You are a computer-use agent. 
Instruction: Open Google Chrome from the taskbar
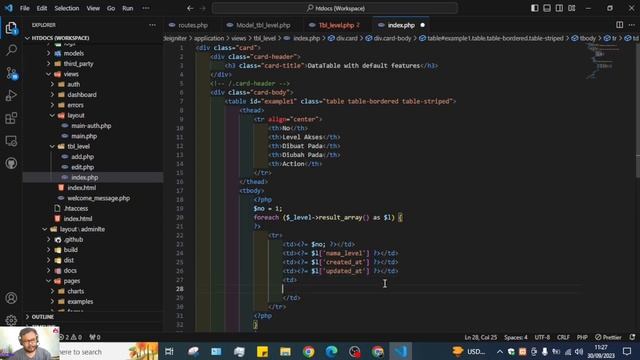[309, 351]
